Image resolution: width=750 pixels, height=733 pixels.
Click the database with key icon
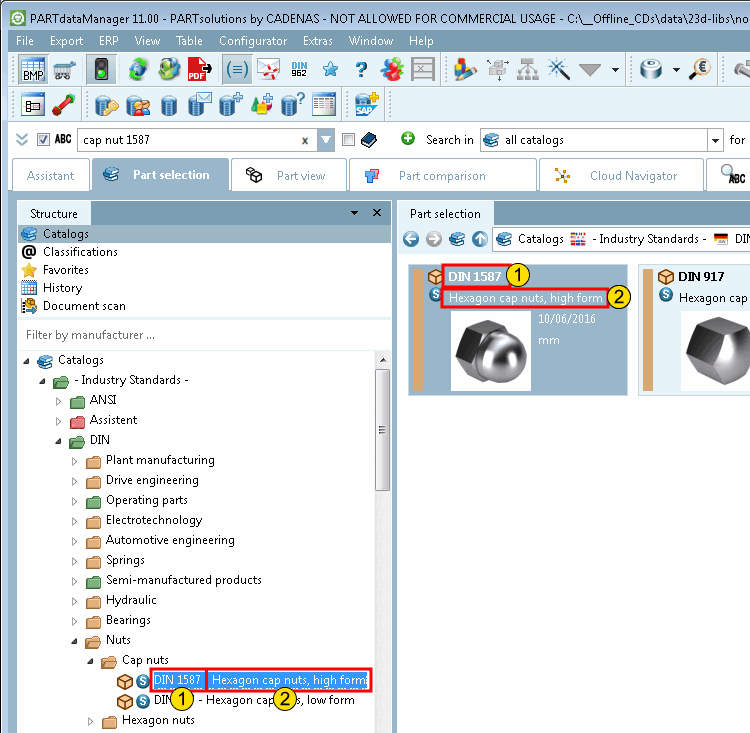pyautogui.click(x=106, y=105)
